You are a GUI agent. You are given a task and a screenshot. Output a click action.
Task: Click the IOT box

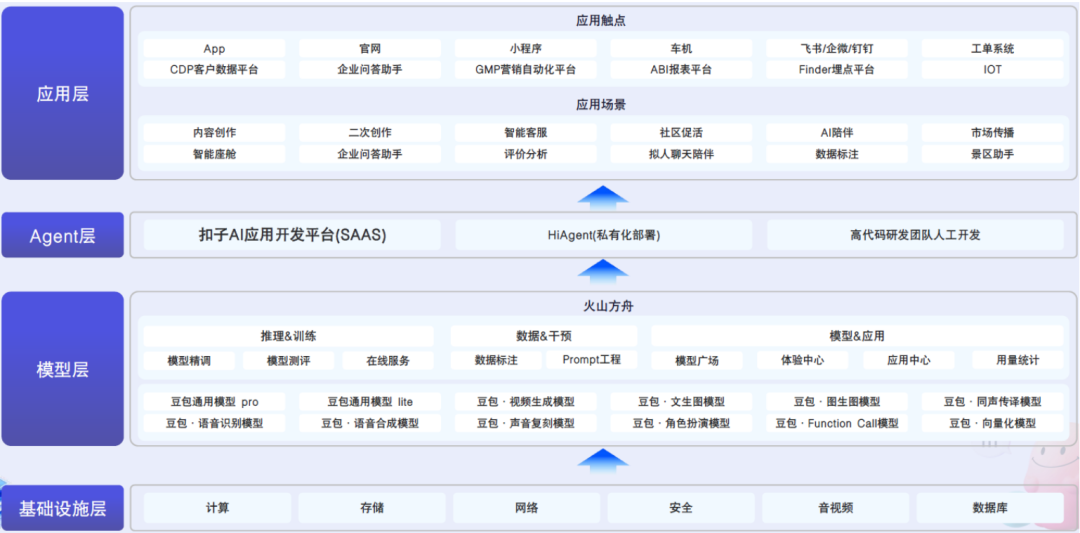coord(993,70)
